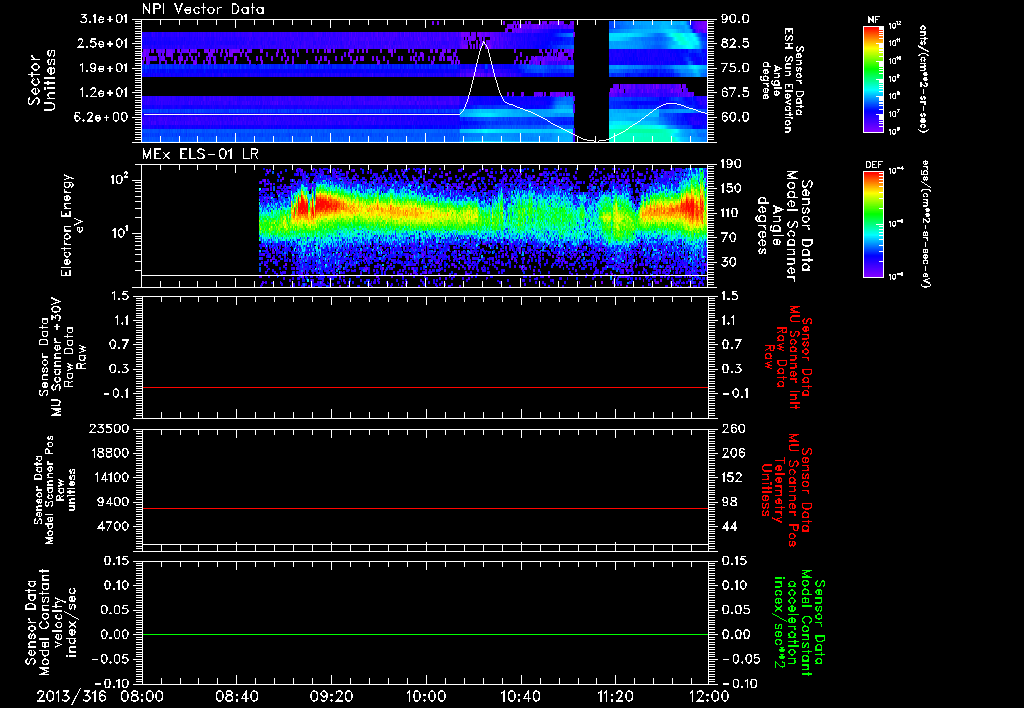Click the 110 scanner angle tick label
Image resolution: width=1024 pixels, height=708 pixels.
coord(731,213)
